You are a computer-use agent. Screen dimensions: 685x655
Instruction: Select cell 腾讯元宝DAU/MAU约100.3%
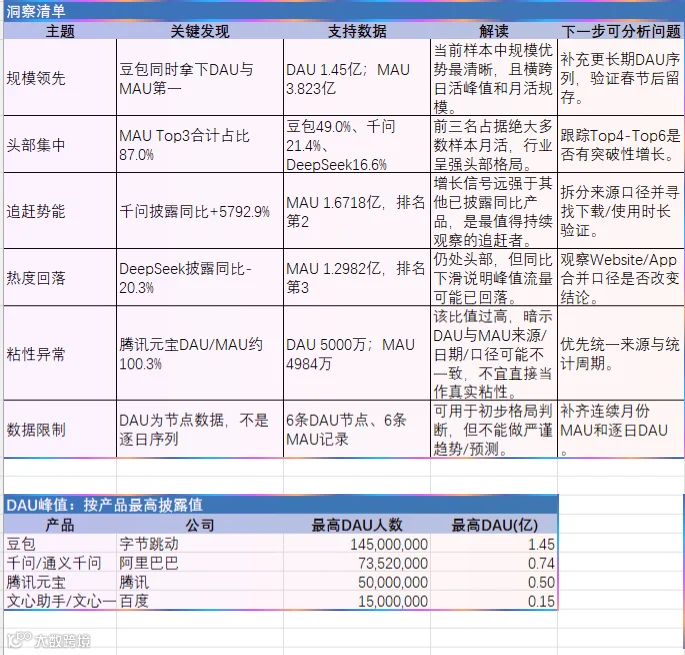click(x=200, y=353)
